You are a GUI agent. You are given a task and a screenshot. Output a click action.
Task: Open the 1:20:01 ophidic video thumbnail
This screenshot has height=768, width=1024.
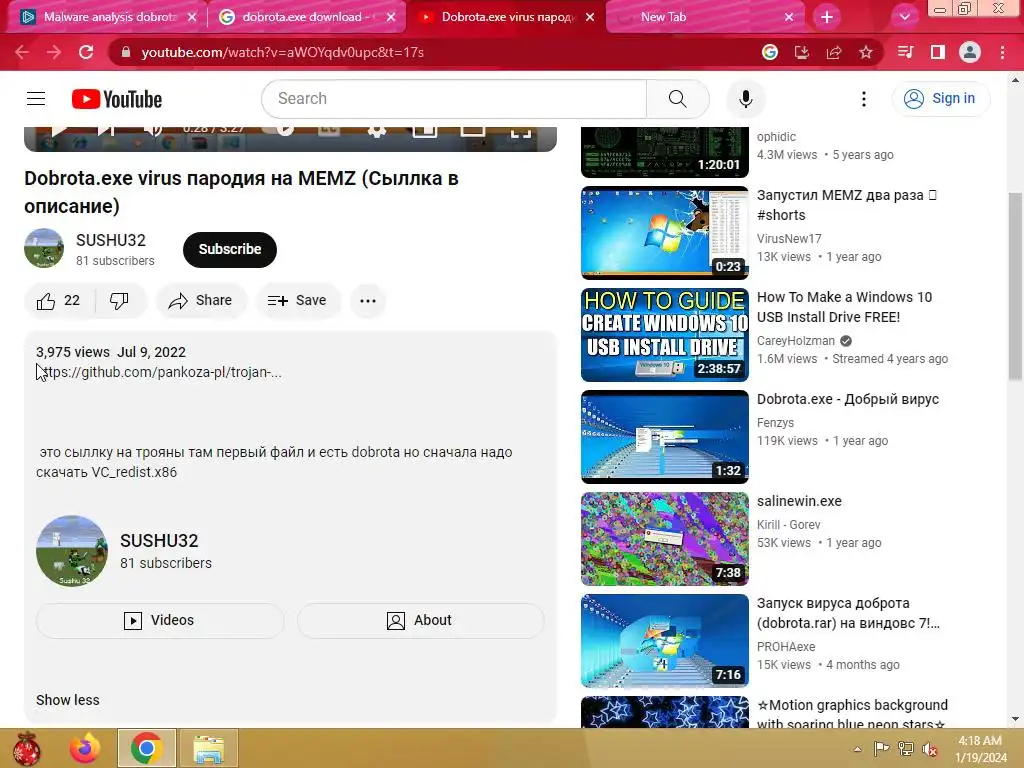coord(665,152)
